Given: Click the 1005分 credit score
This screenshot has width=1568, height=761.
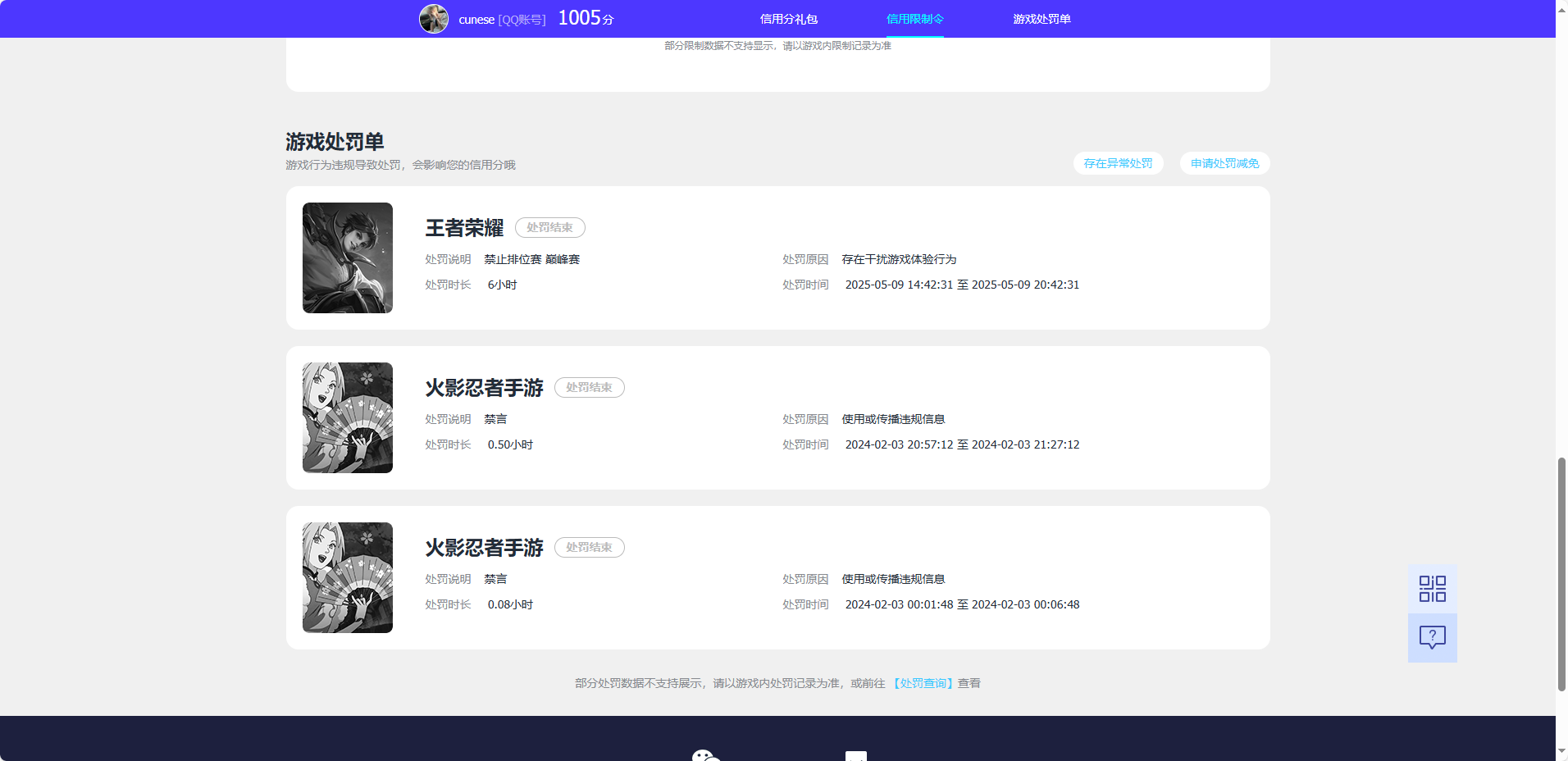Looking at the screenshot, I should pyautogui.click(x=586, y=18).
